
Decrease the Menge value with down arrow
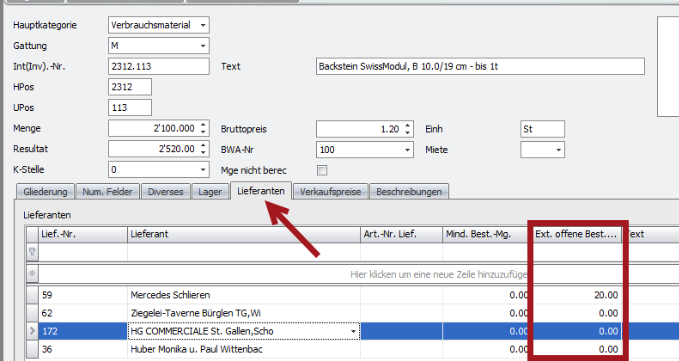203,132
